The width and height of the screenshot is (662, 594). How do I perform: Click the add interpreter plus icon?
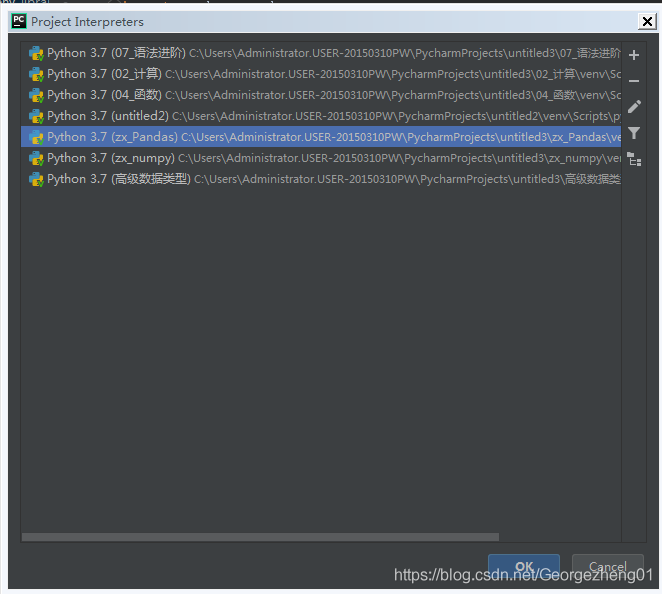pyautogui.click(x=634, y=55)
